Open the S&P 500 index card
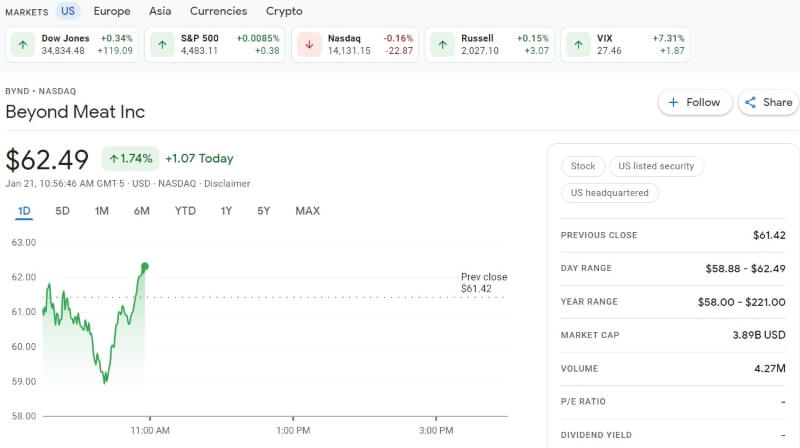 (214, 45)
